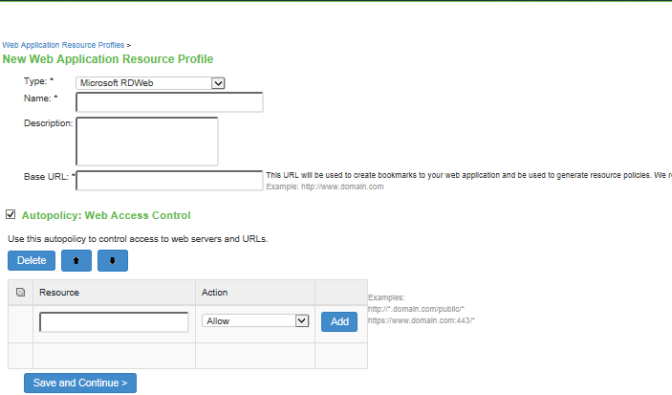
Task: Expand the Action dropdown set to Allow
Action: tap(255, 321)
